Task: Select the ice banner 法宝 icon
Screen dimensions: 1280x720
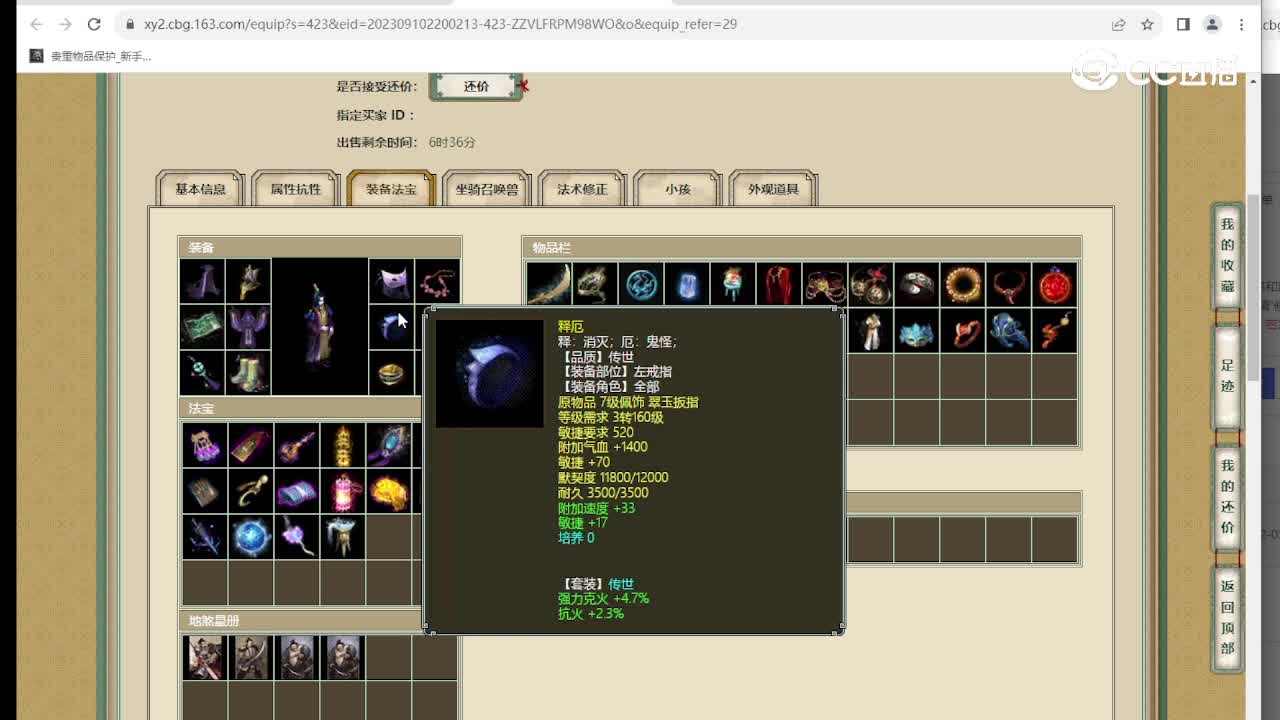Action: pos(343,537)
